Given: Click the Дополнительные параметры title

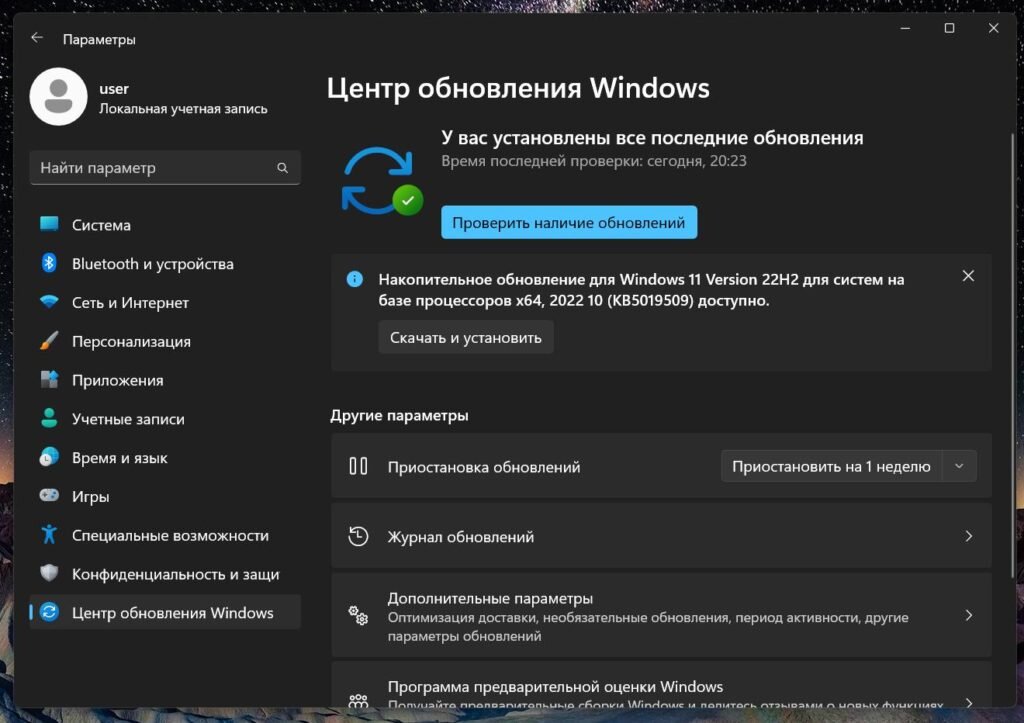Looking at the screenshot, I should (490, 598).
